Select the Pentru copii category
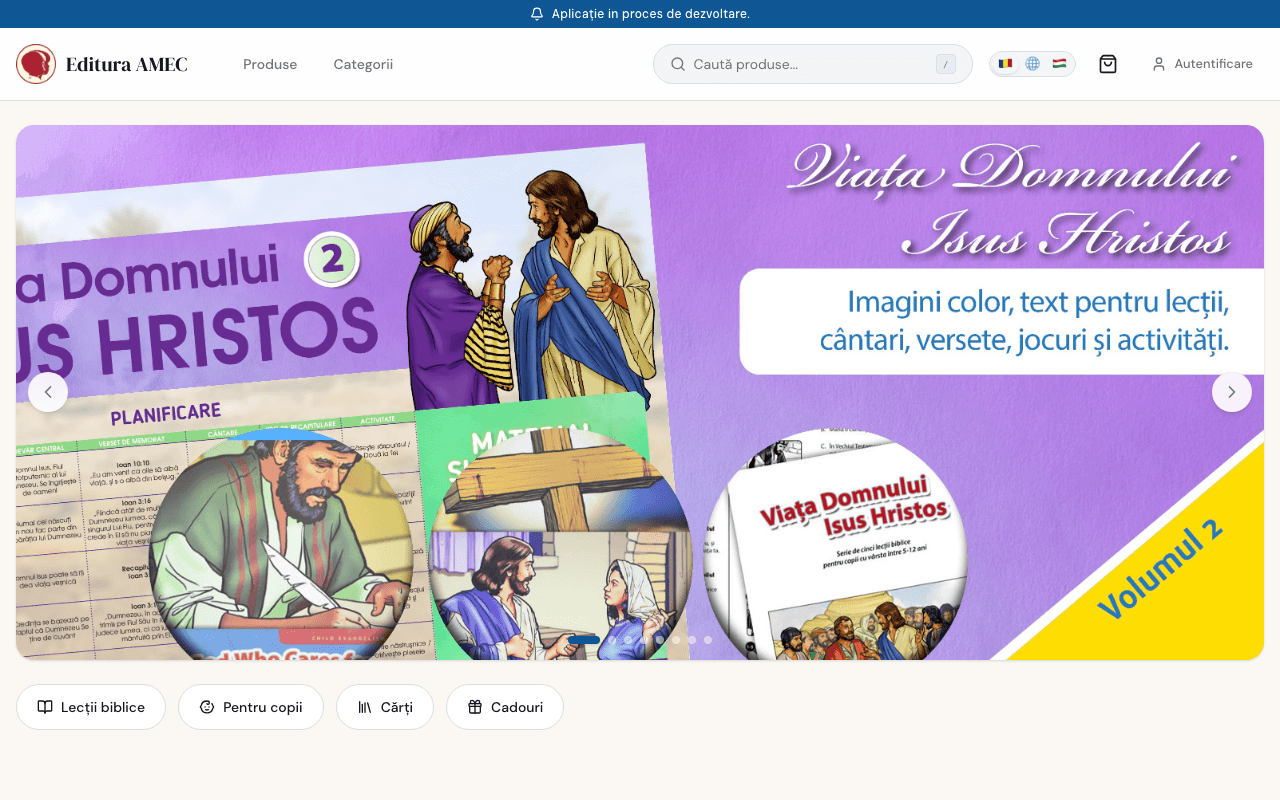 click(250, 707)
